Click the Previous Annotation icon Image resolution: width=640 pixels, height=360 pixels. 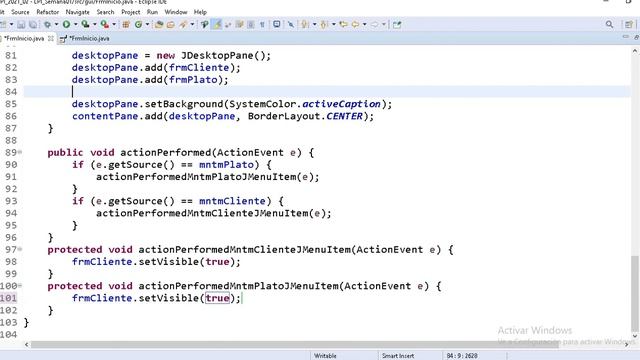(324, 25)
